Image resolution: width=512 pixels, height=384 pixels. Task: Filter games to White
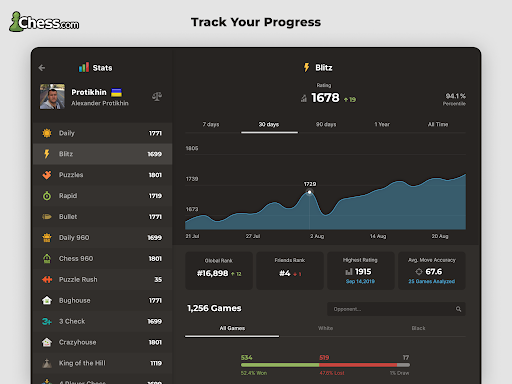coord(325,328)
